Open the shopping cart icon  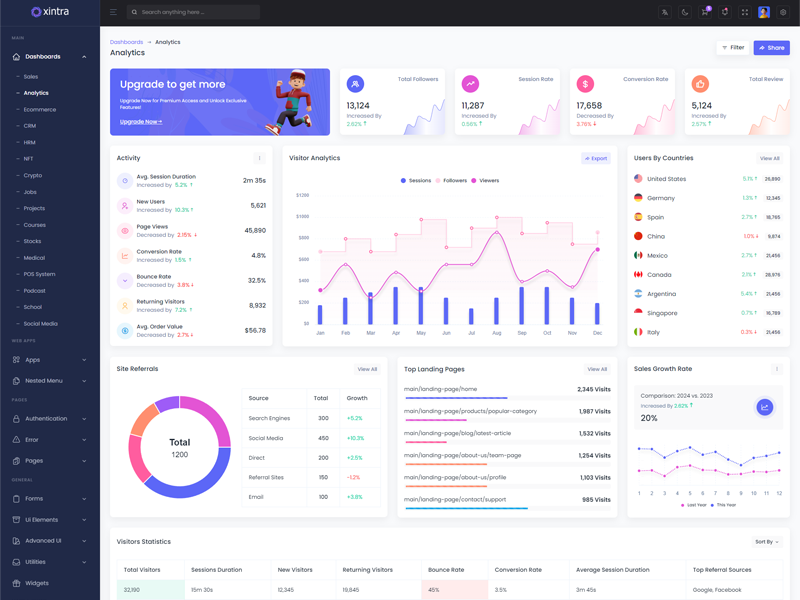point(705,12)
